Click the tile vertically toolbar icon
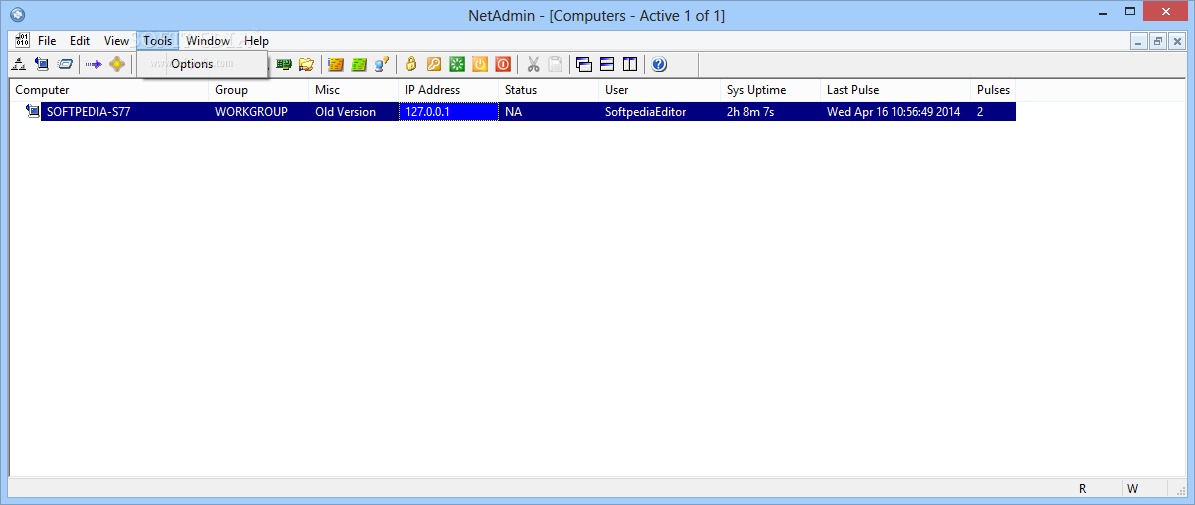The height and width of the screenshot is (505, 1195). click(x=630, y=65)
